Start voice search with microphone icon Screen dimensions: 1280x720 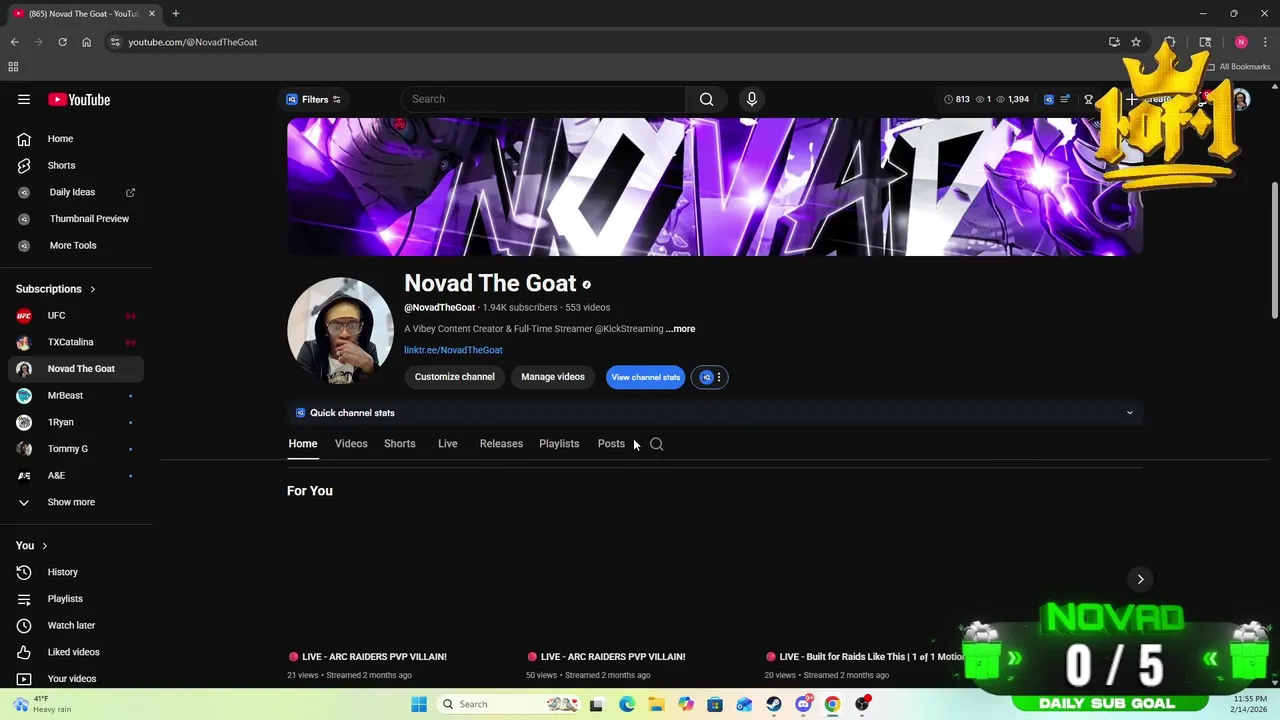coord(752,99)
